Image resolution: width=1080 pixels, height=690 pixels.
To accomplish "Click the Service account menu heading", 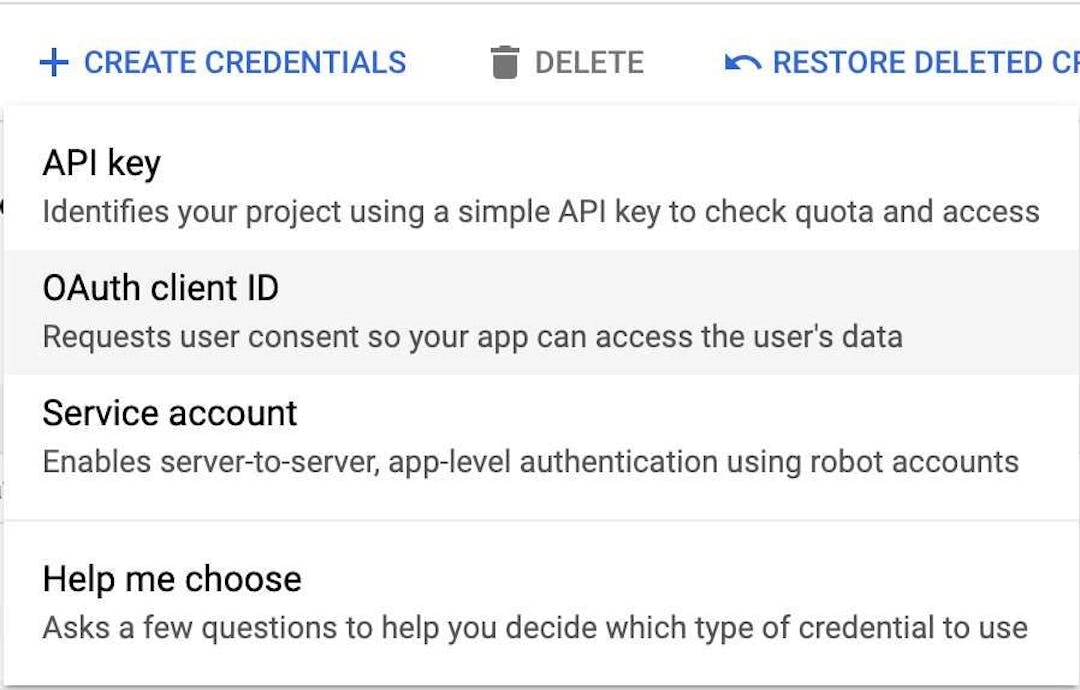I will pos(168,413).
